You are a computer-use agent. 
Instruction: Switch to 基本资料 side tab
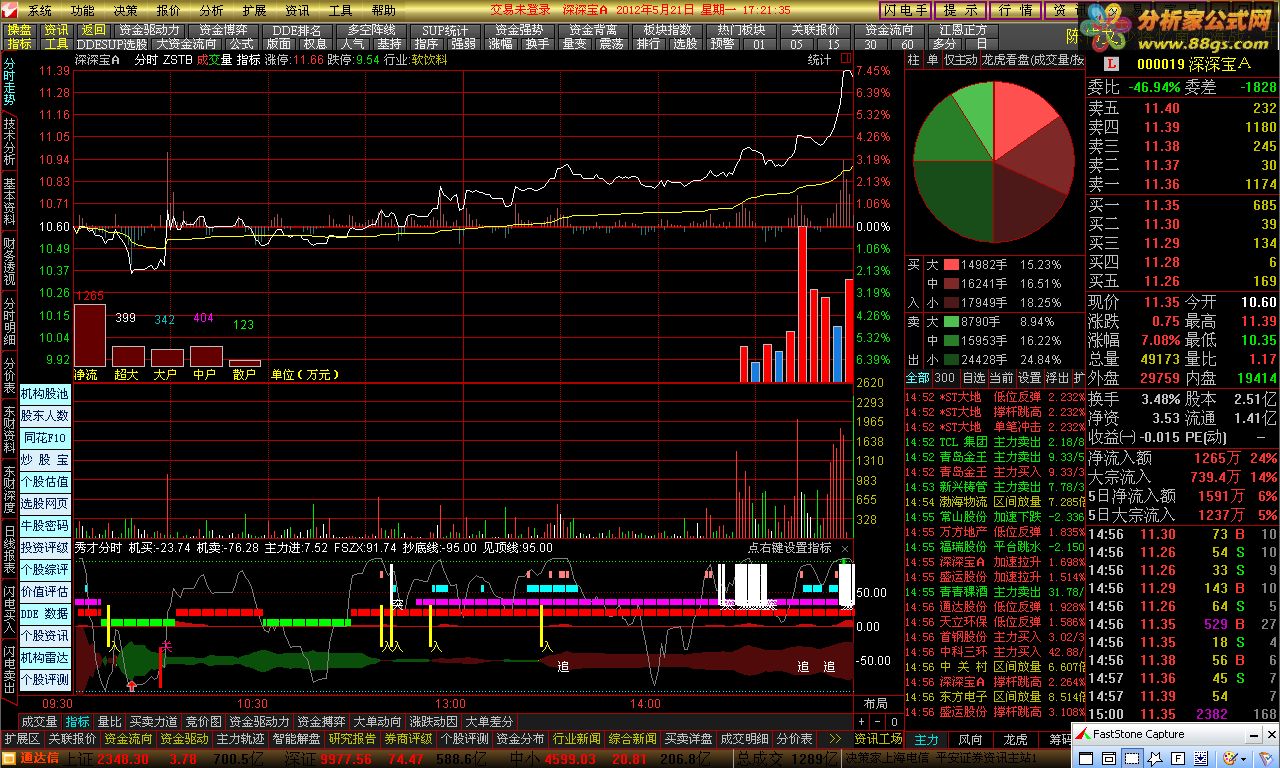[9, 201]
